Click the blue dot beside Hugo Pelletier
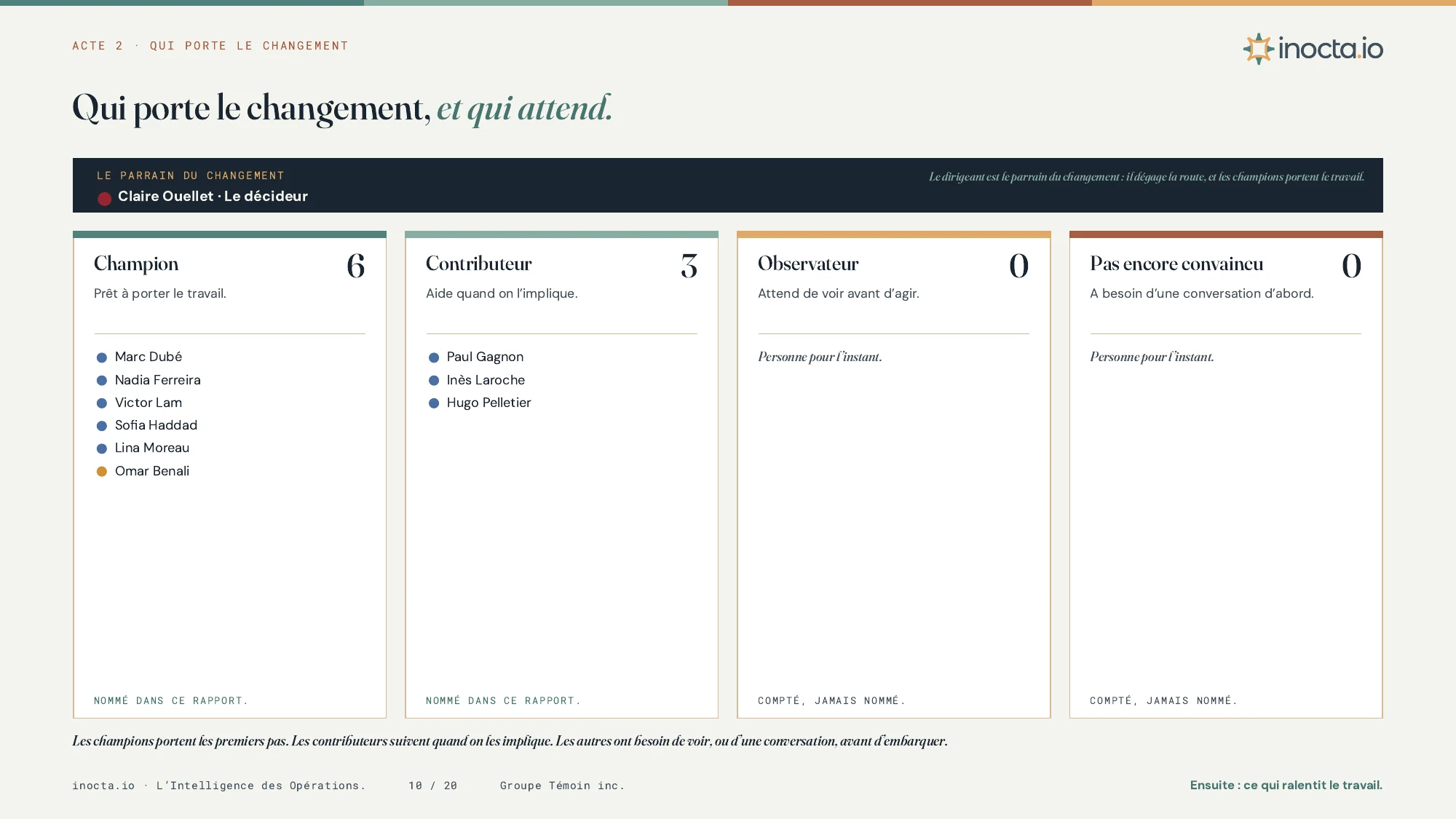The height and width of the screenshot is (819, 1456). click(x=434, y=403)
